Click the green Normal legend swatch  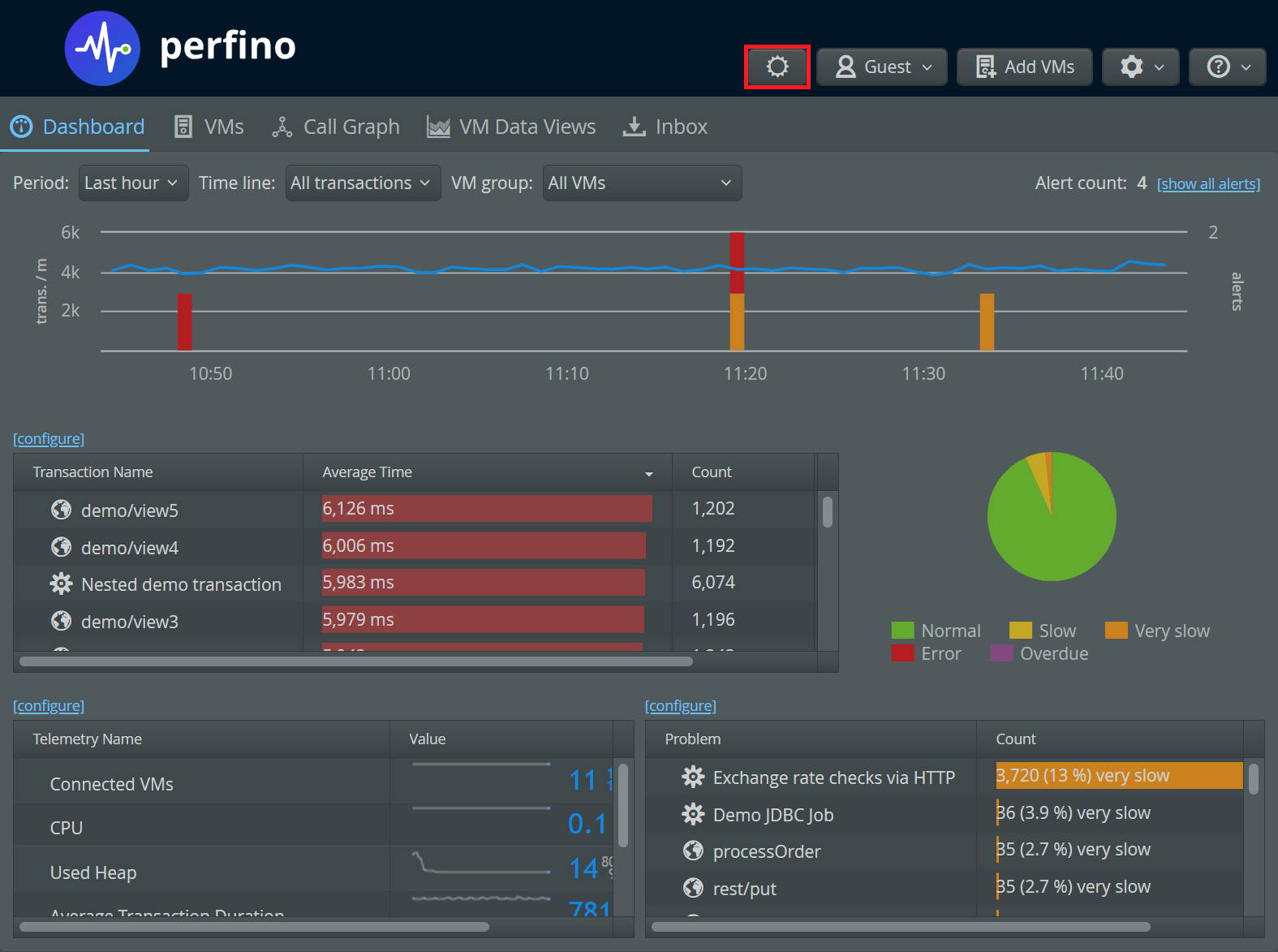902,631
